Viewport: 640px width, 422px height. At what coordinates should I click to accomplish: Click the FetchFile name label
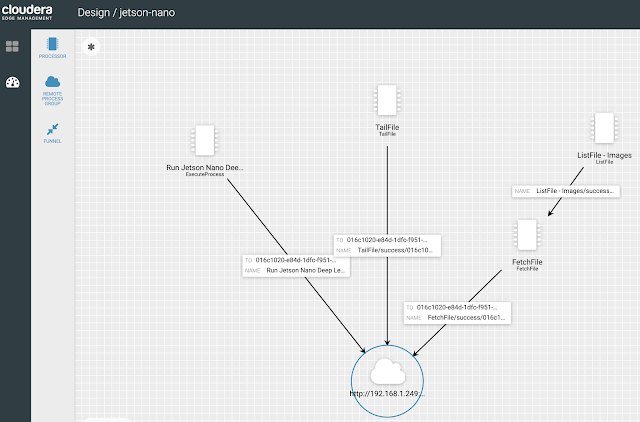tap(527, 262)
